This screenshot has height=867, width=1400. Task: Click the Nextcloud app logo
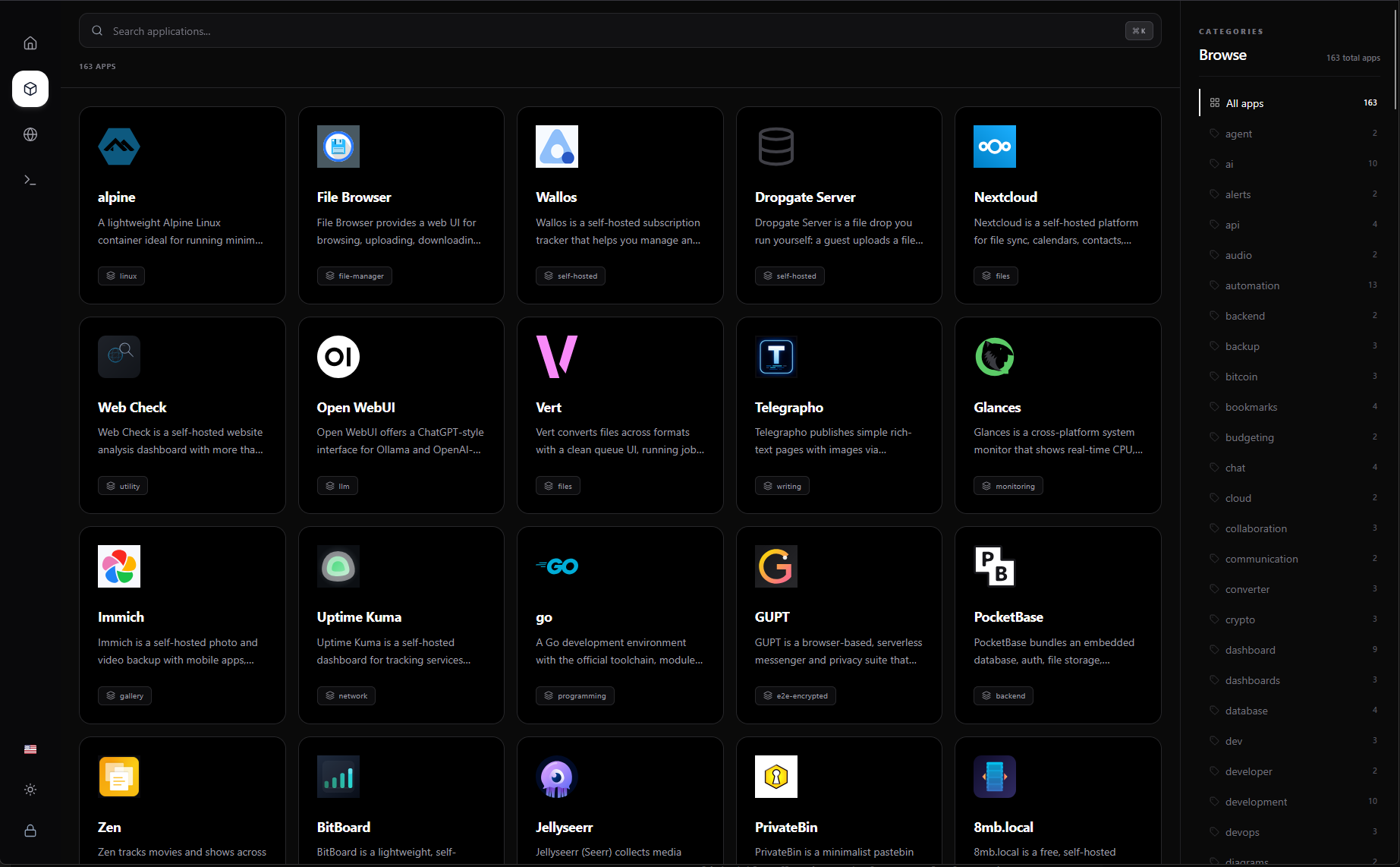[x=995, y=147]
